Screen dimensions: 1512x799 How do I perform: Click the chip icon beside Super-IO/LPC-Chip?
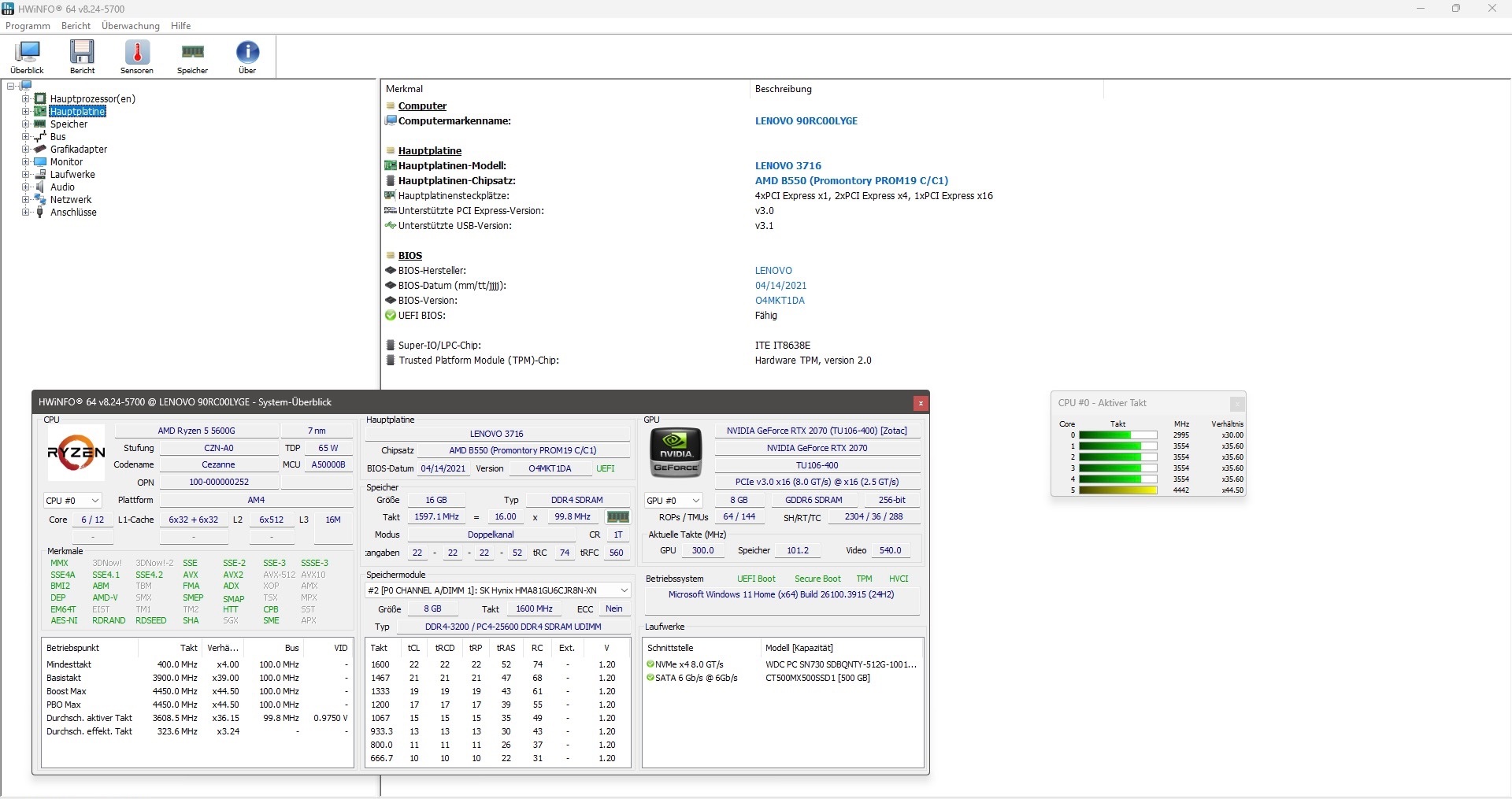pyautogui.click(x=390, y=345)
